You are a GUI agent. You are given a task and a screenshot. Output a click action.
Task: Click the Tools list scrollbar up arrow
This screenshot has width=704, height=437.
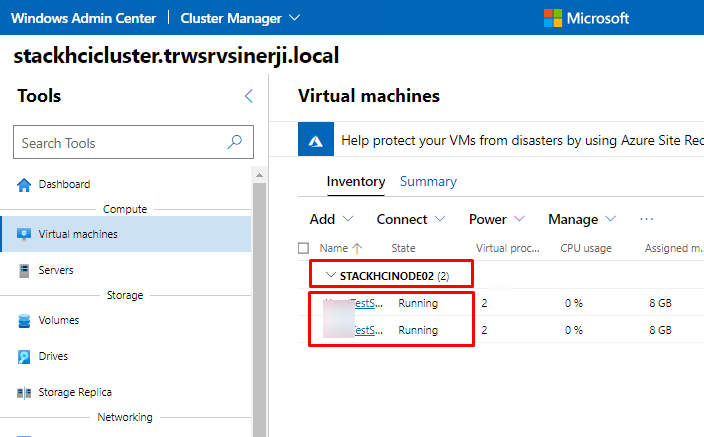coord(259,175)
